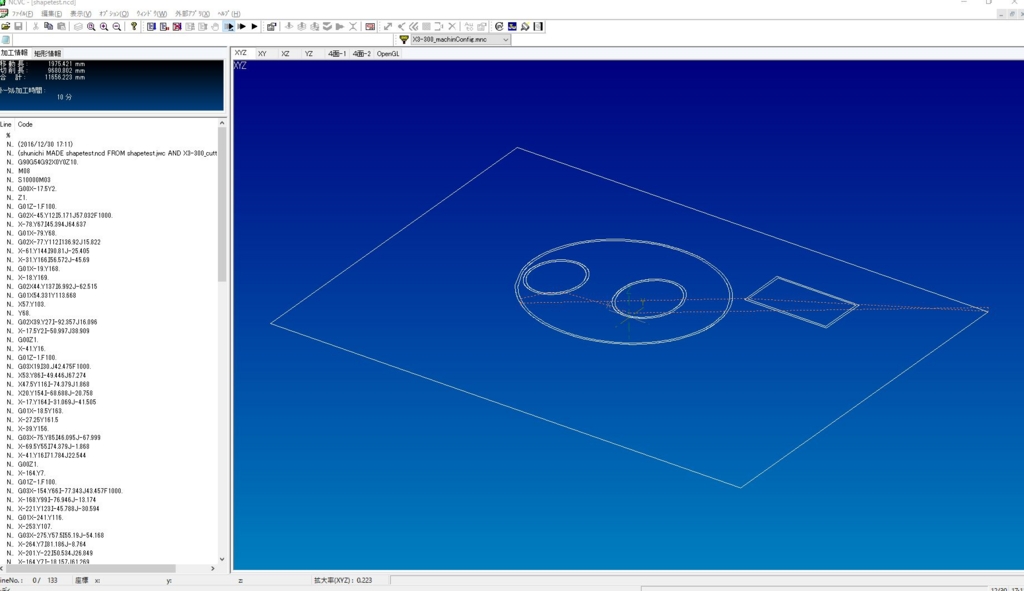This screenshot has width=1024, height=591.
Task: Copy with the two-pages toolbar icon
Action: [x=48, y=26]
